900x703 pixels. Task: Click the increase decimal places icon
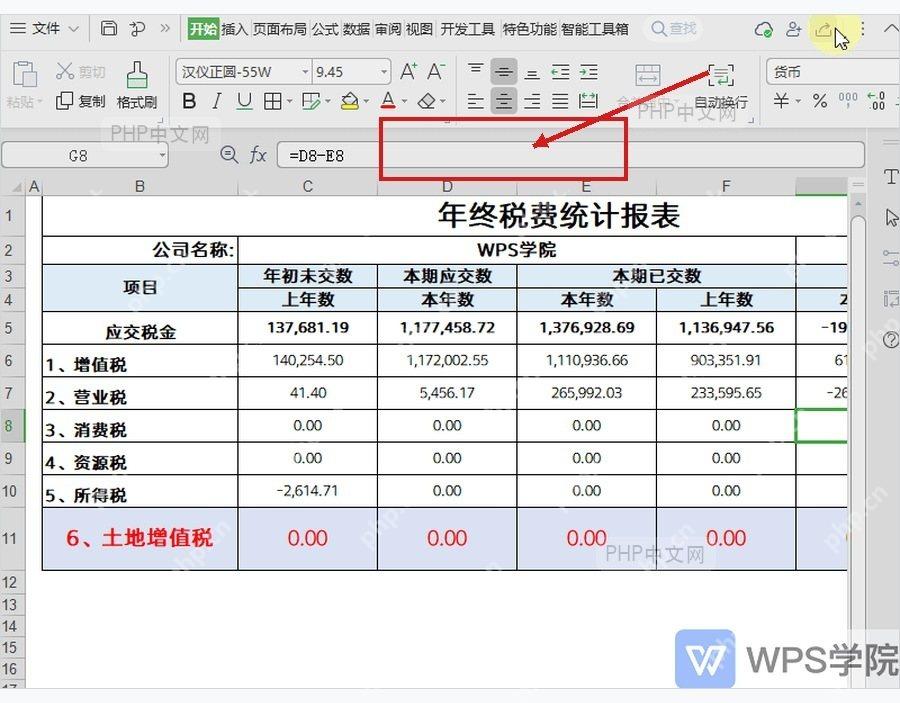[876, 101]
